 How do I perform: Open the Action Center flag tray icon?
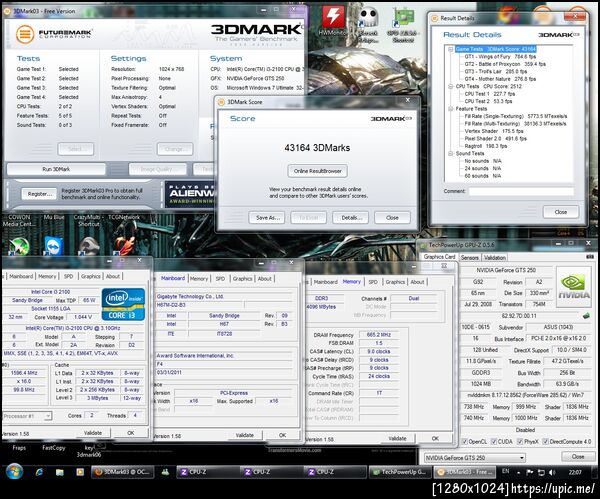(530, 473)
